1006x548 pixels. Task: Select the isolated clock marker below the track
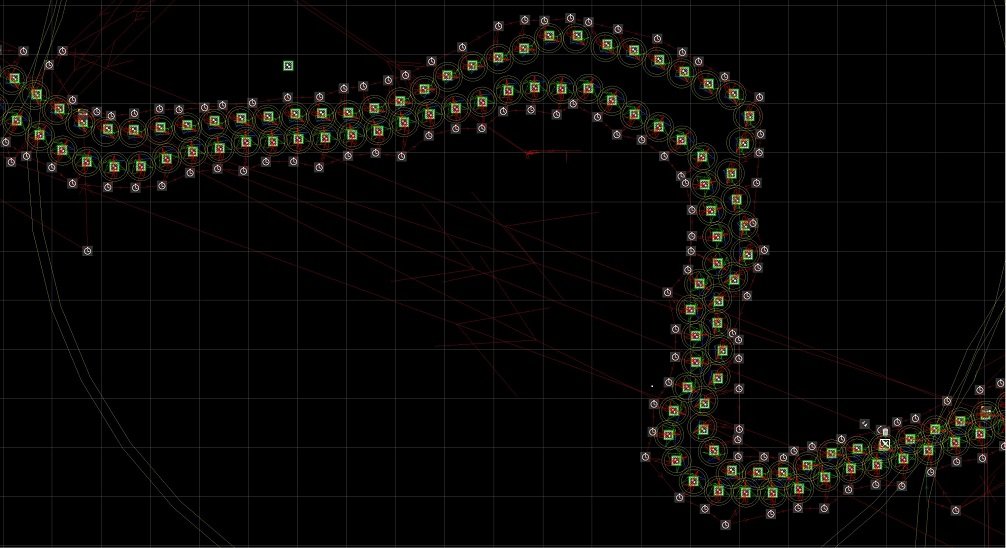coord(88,251)
